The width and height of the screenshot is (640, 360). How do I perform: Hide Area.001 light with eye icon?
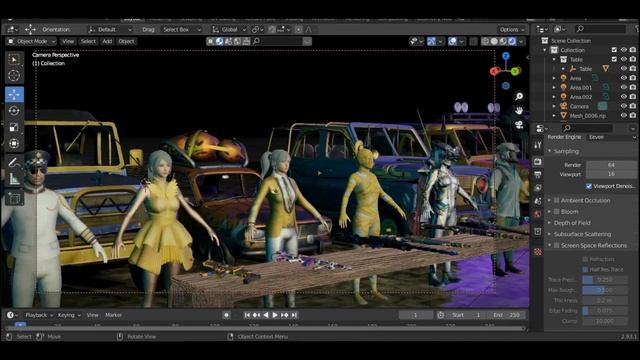(x=624, y=87)
